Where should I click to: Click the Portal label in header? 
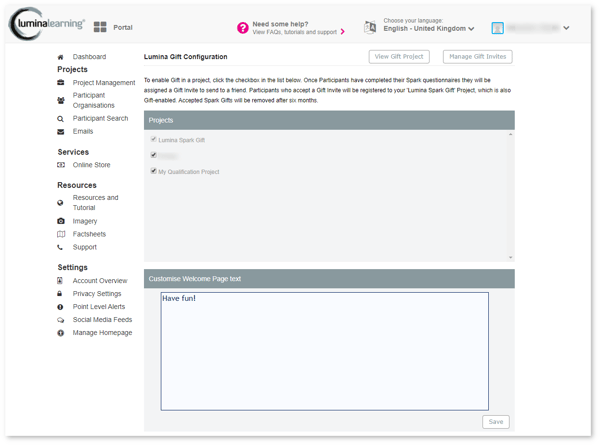coord(123,28)
